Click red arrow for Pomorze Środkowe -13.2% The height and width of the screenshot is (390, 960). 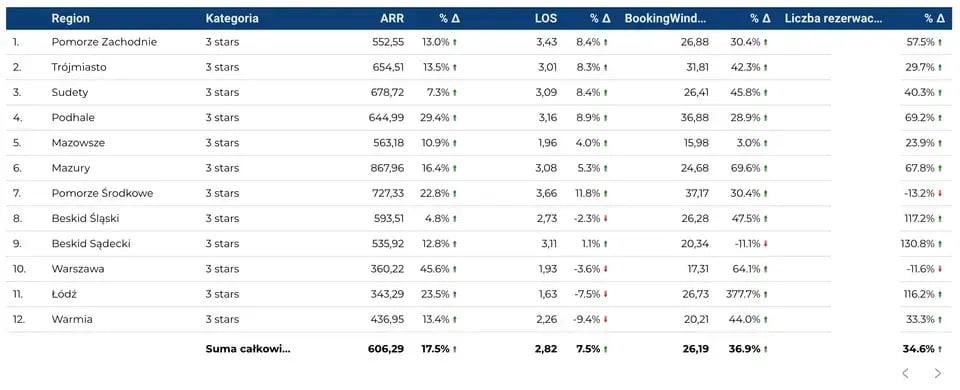pyautogui.click(x=940, y=193)
